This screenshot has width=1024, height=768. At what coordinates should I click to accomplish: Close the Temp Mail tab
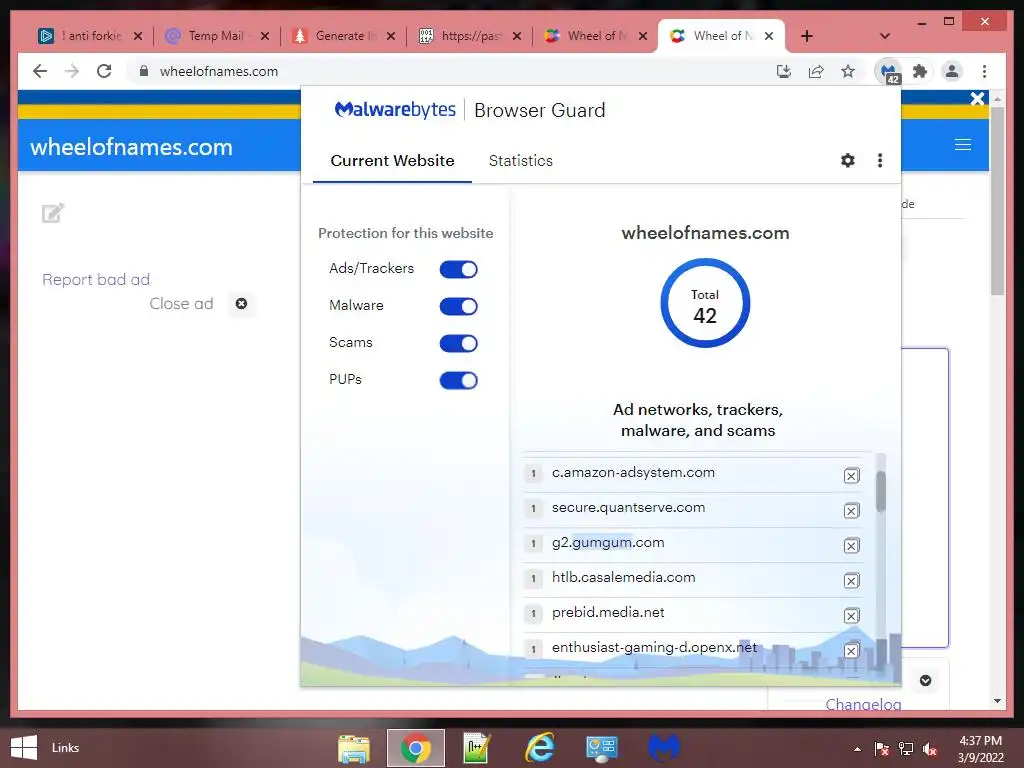264,36
